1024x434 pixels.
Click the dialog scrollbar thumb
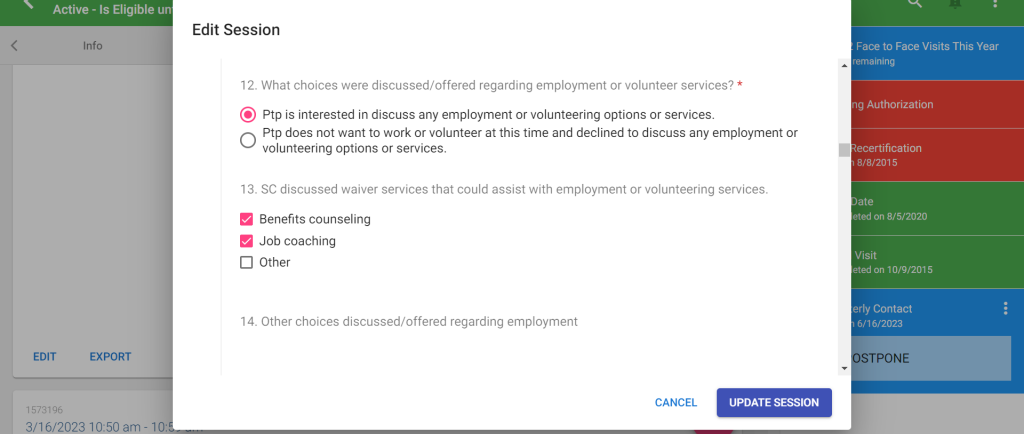pyautogui.click(x=844, y=150)
